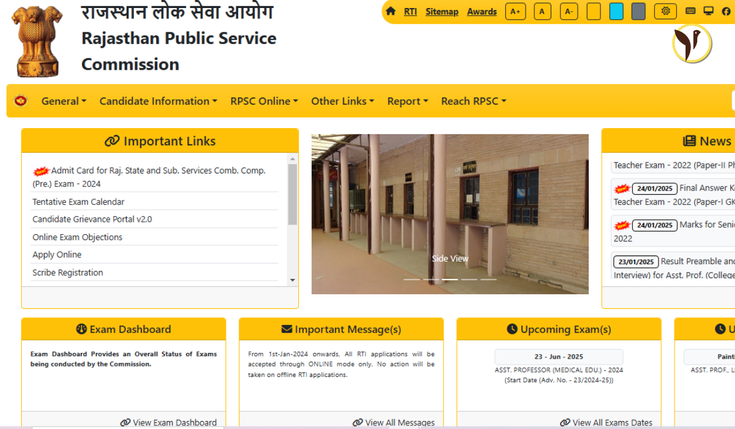Click the Important Links scrollbar up arrow

[x=292, y=159]
